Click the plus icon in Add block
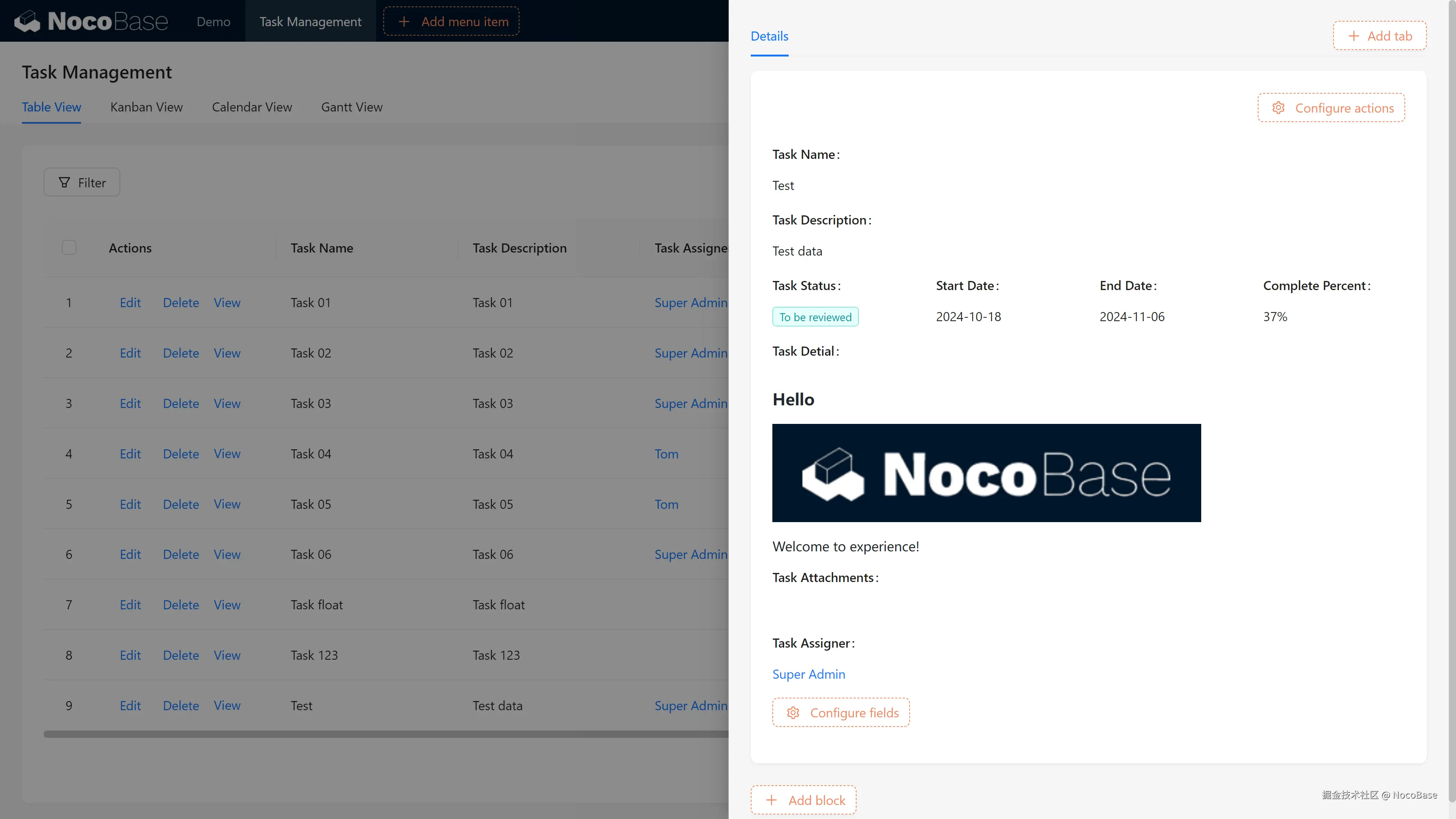This screenshot has width=1456, height=819. [772, 800]
